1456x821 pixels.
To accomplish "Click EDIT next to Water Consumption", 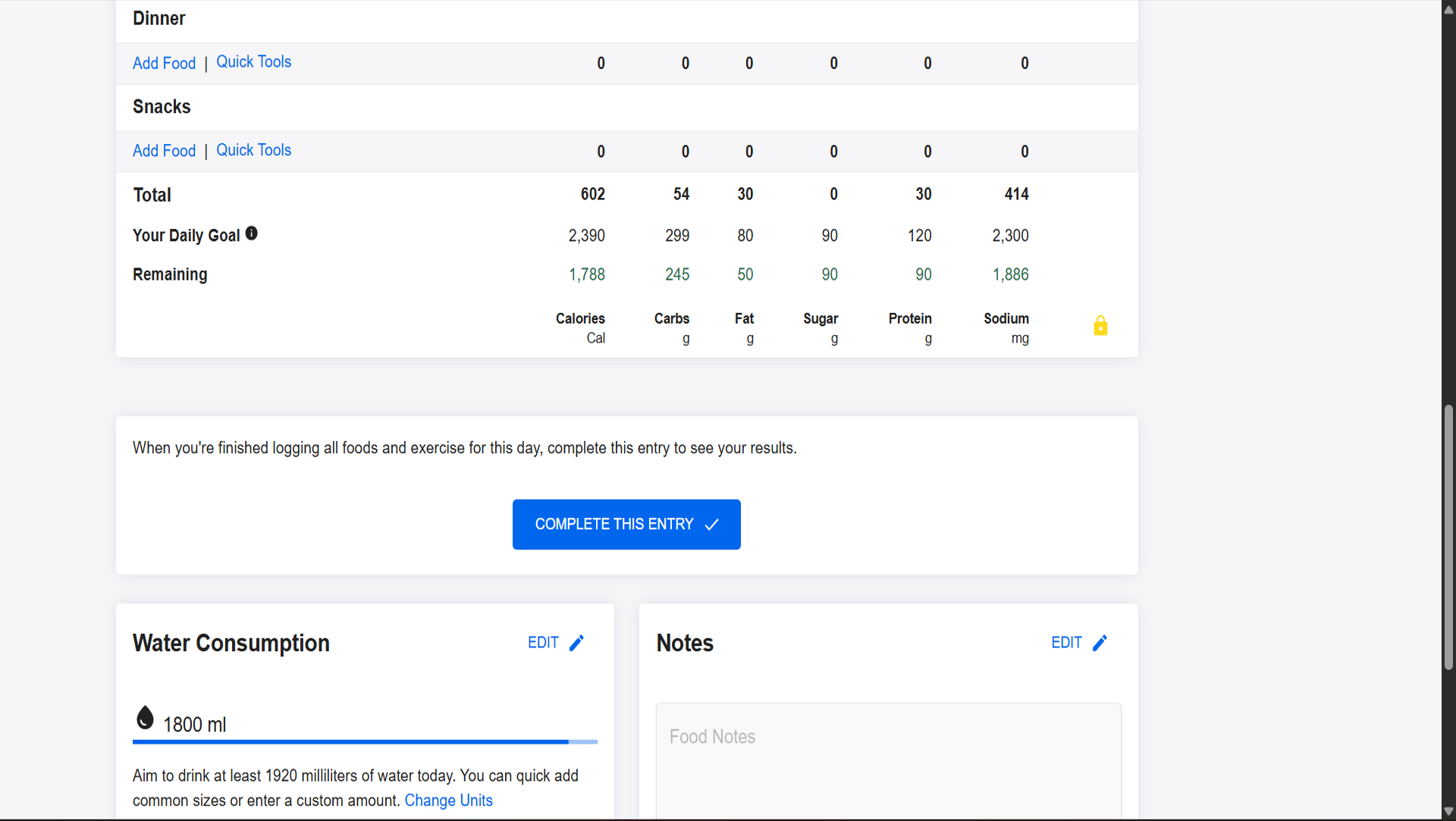I will point(543,643).
